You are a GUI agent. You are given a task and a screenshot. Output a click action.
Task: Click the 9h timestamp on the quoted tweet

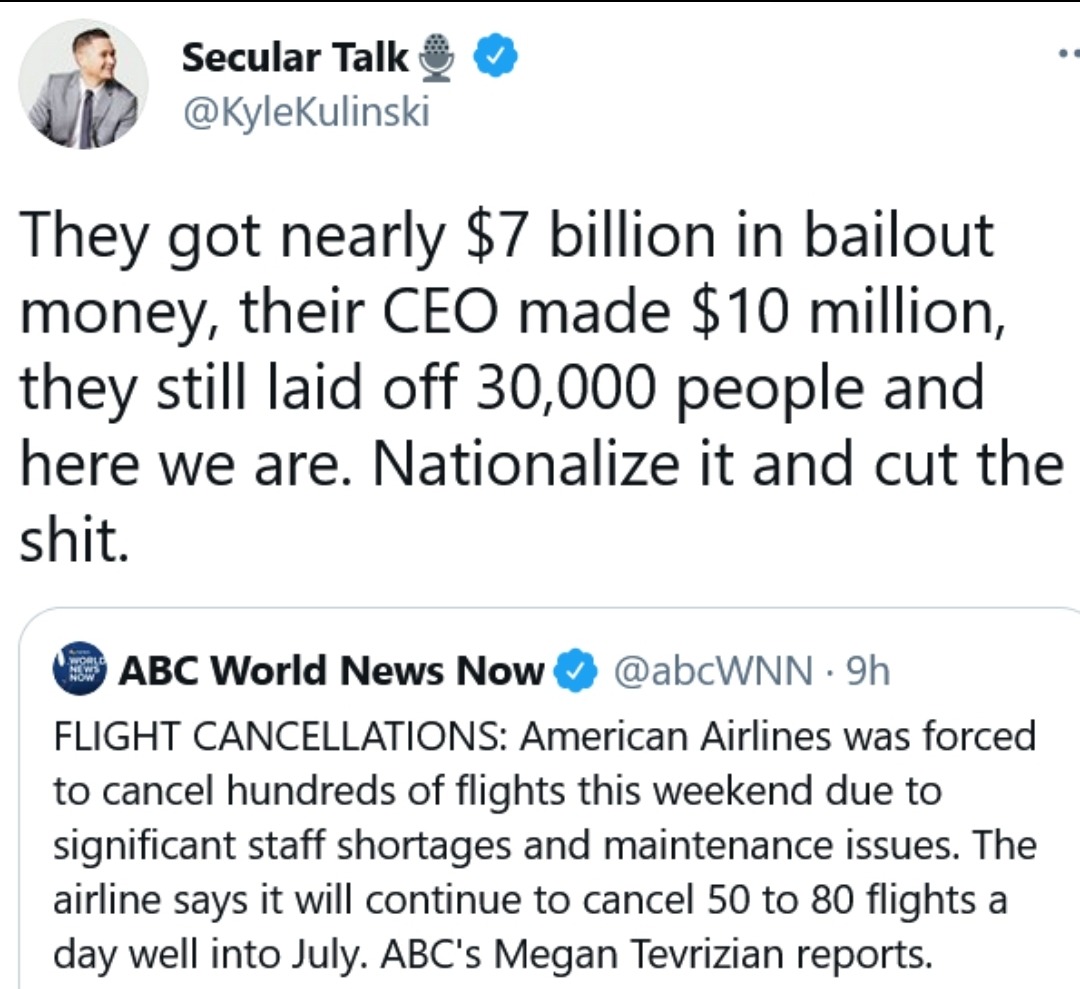coord(867,671)
